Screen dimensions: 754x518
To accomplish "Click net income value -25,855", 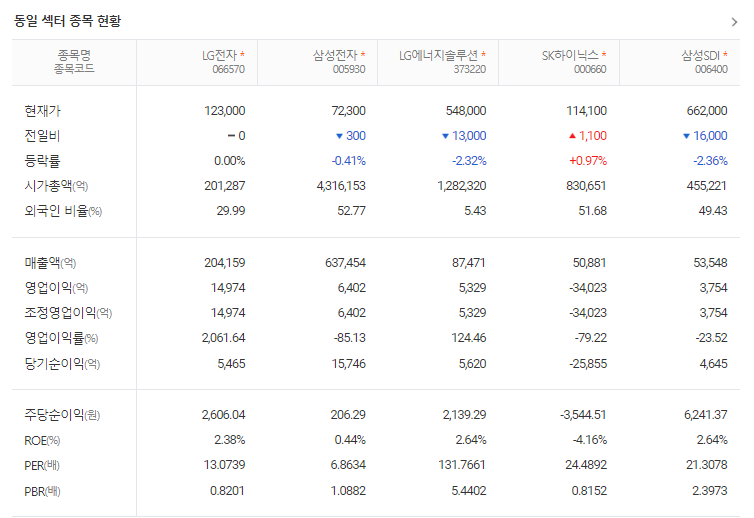I will (x=588, y=364).
